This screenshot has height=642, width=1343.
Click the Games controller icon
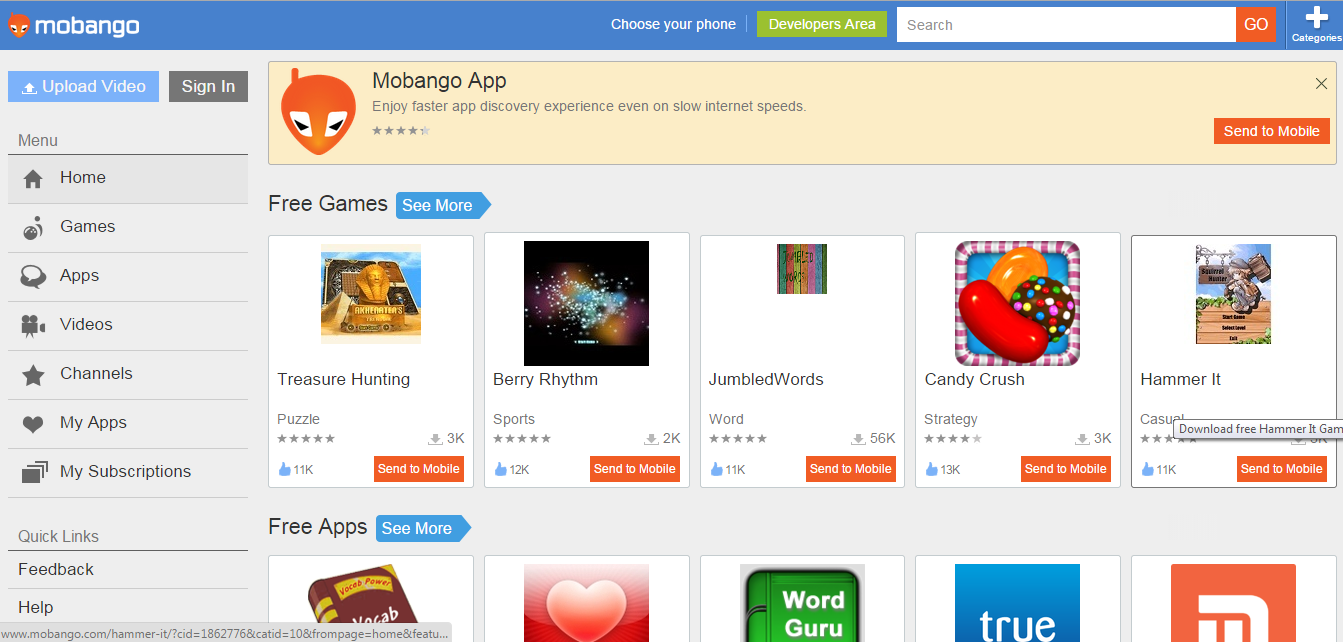click(33, 228)
